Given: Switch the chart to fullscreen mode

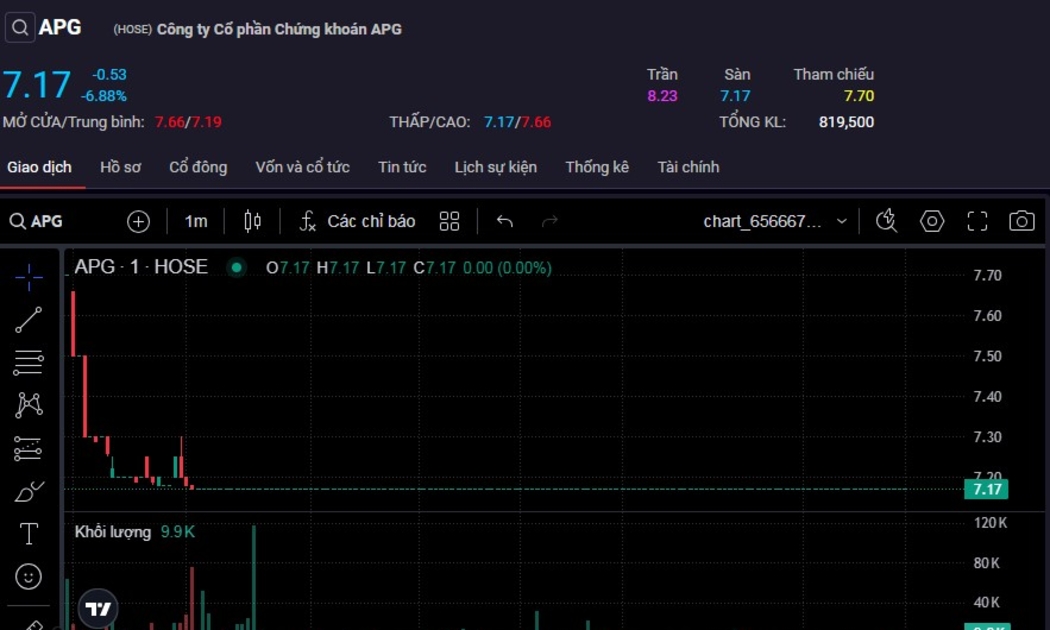Looking at the screenshot, I should click(977, 221).
